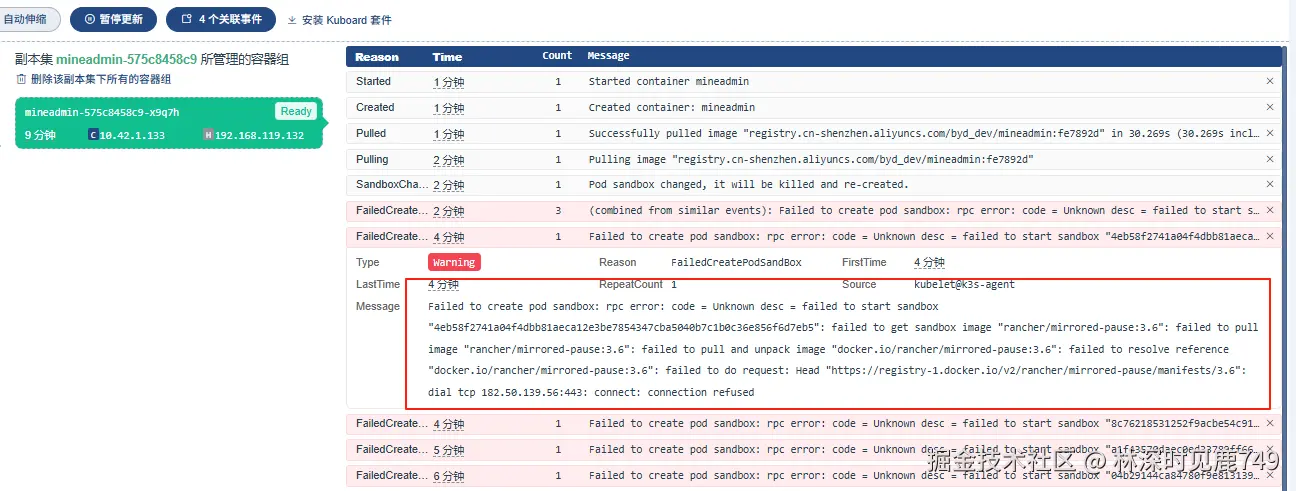Click the Ready status badge on pod
This screenshot has width=1296, height=491.
pyautogui.click(x=296, y=112)
